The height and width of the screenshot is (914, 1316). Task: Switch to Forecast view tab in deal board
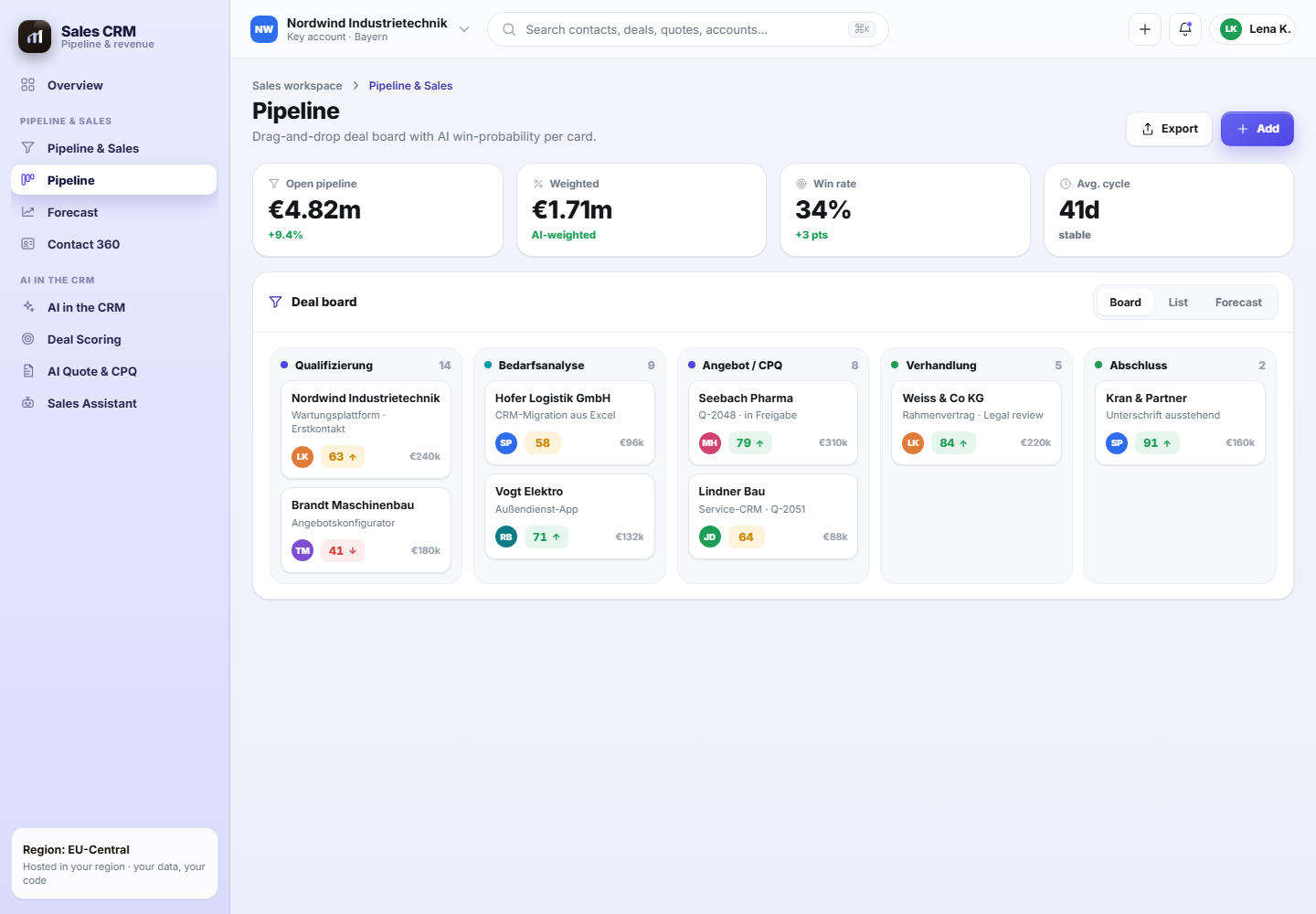(1238, 303)
